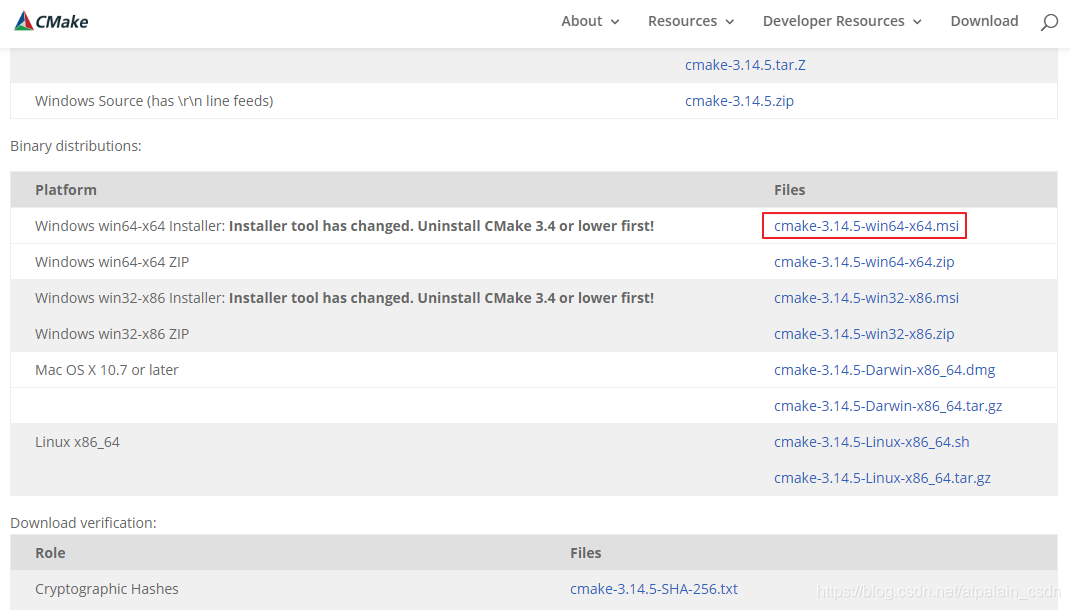This screenshot has width=1070, height=610.
Task: Download cmake-3.14.5-win64-x64.msi installer
Action: point(866,226)
